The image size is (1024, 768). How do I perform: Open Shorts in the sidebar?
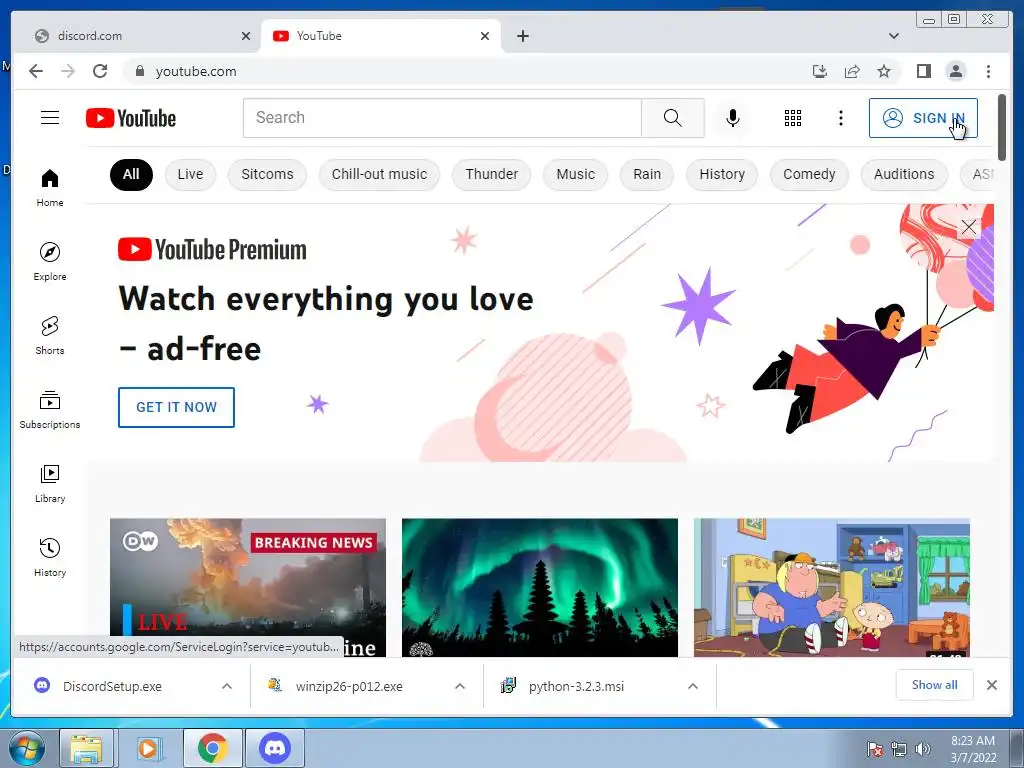(x=50, y=336)
